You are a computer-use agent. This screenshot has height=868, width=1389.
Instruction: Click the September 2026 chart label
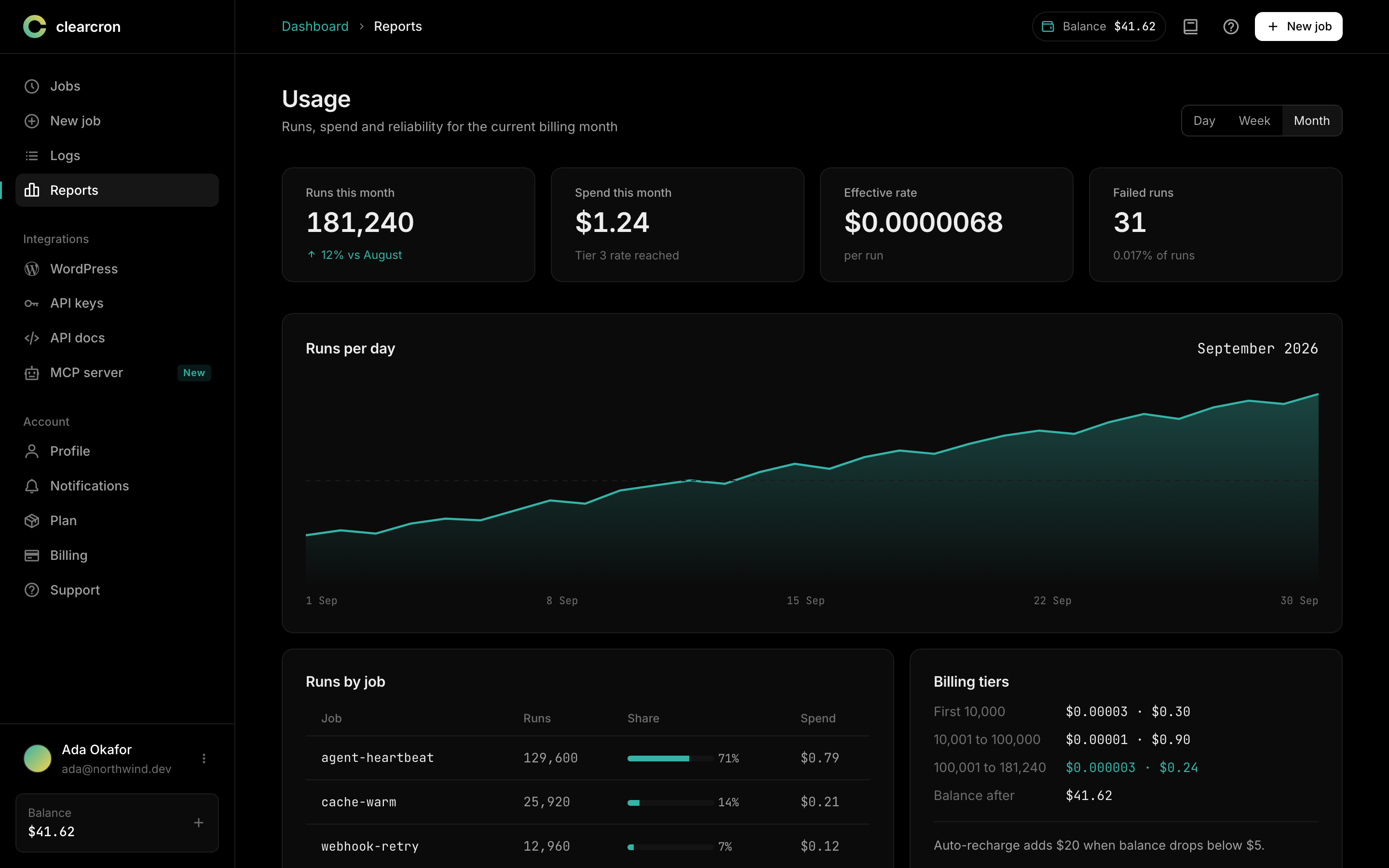tap(1257, 349)
